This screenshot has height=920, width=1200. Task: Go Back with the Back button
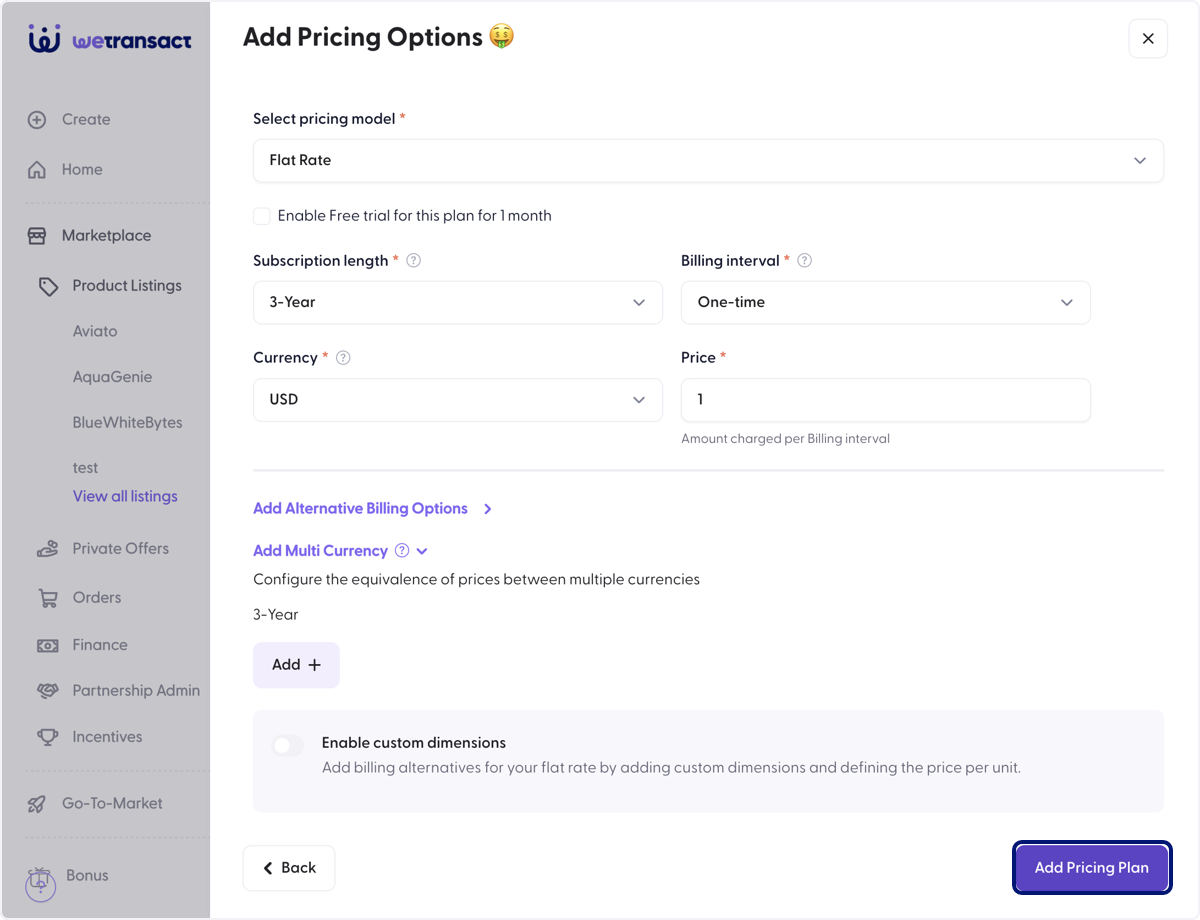289,868
